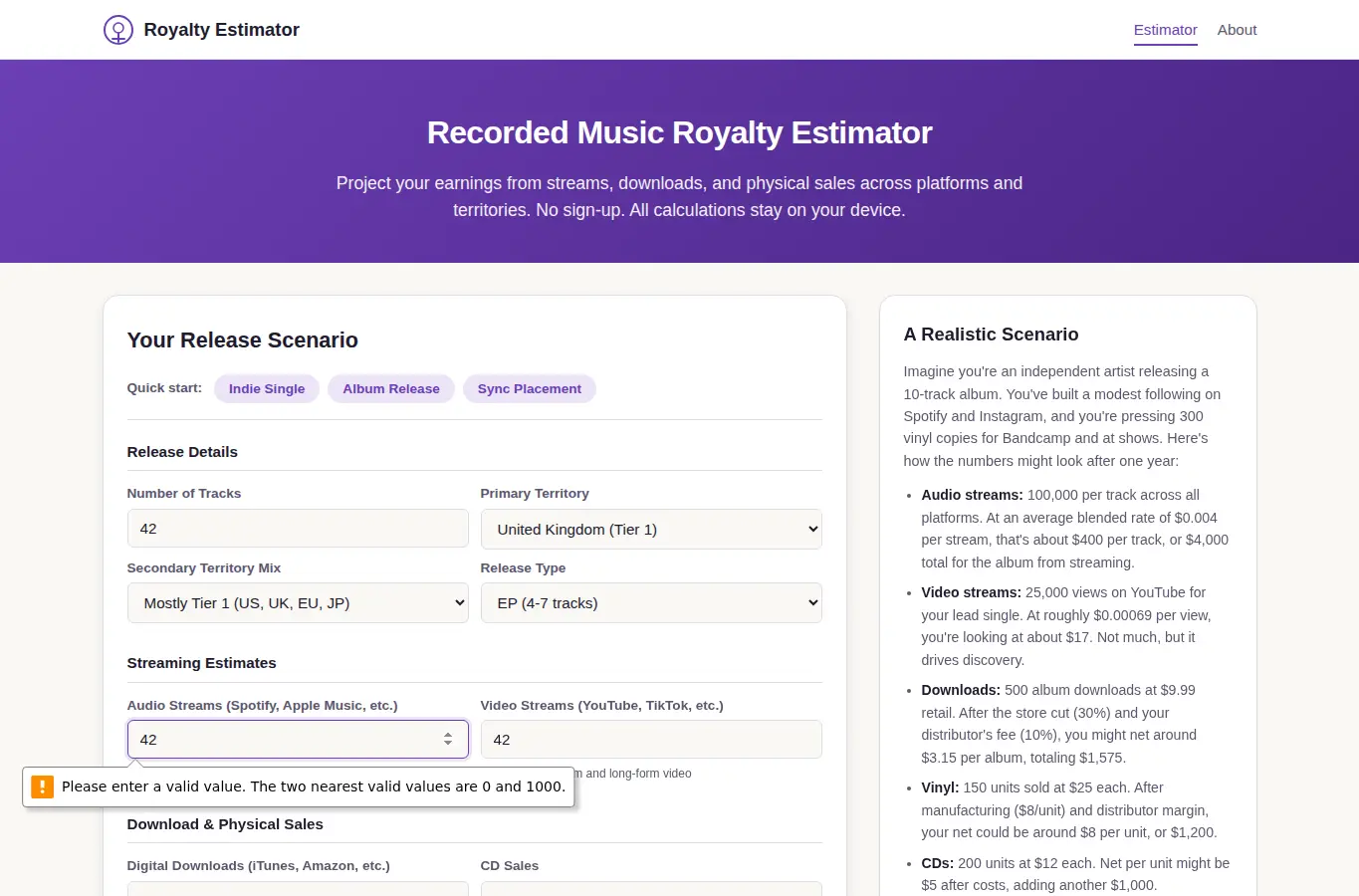The width and height of the screenshot is (1359, 896).
Task: Click the Royalty Estimator brand title
Action: (221, 30)
